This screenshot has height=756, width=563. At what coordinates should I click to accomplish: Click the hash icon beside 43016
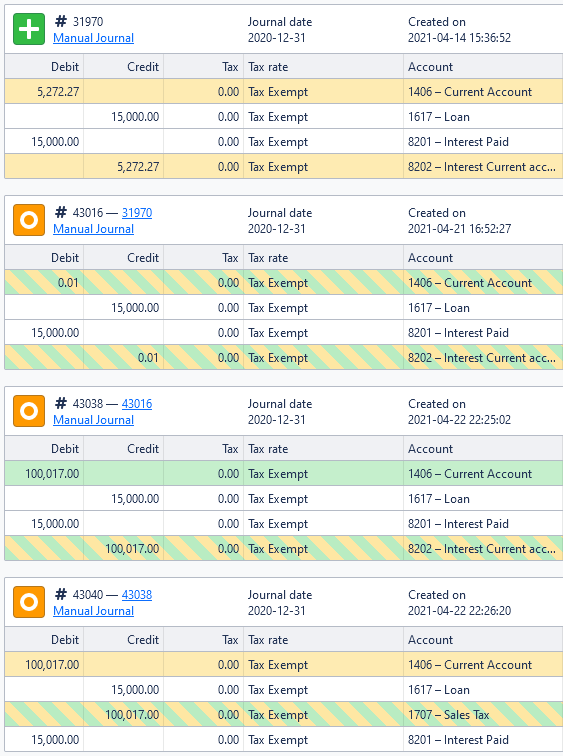(61, 212)
